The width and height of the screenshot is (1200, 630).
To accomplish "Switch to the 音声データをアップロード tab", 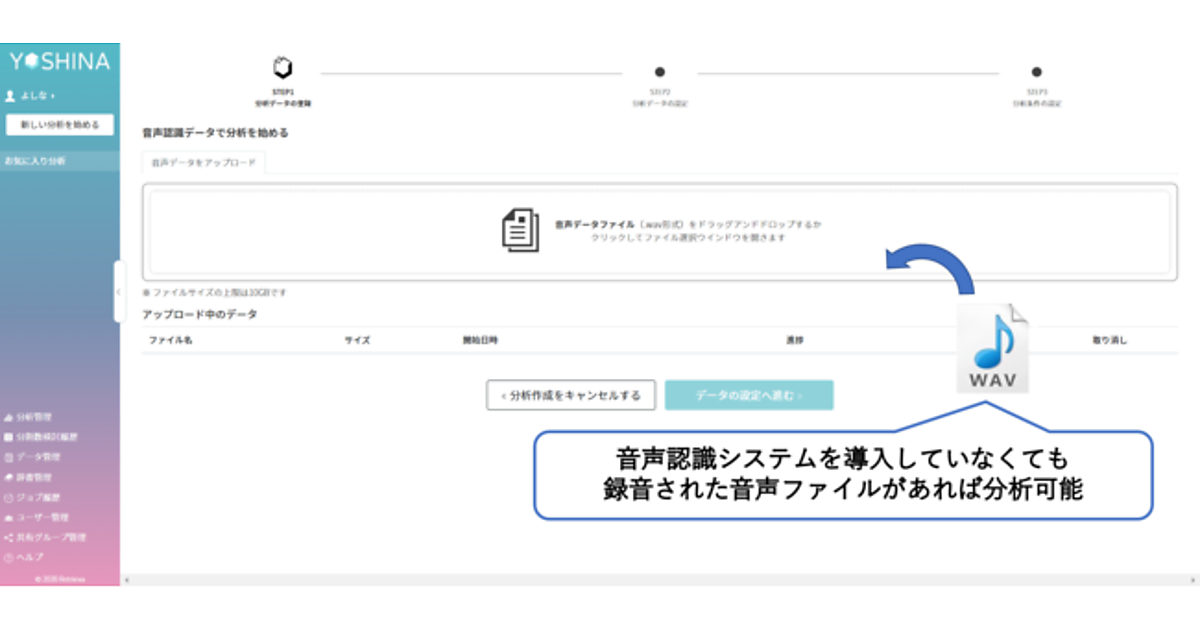I will coord(203,162).
